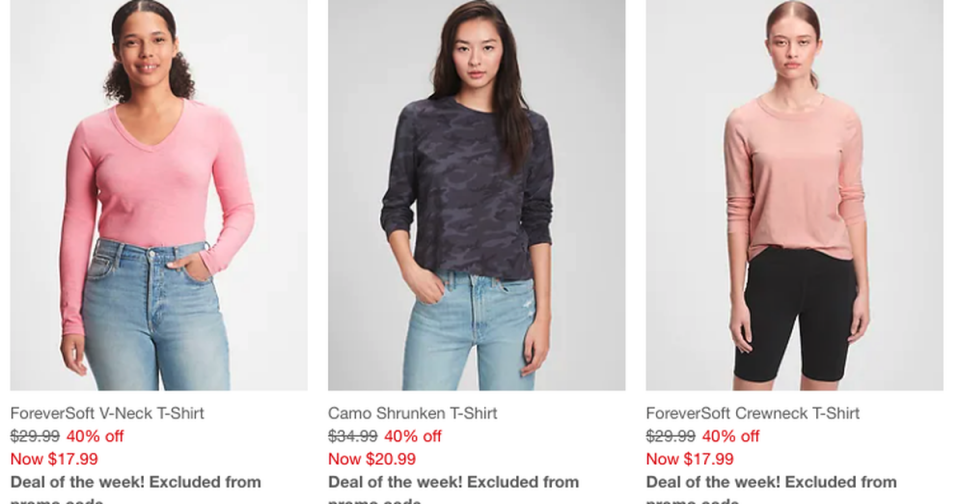This screenshot has width=960, height=504.
Task: Open the ForeverSoft Crewneck T-Shirt product photo
Action: point(794,195)
